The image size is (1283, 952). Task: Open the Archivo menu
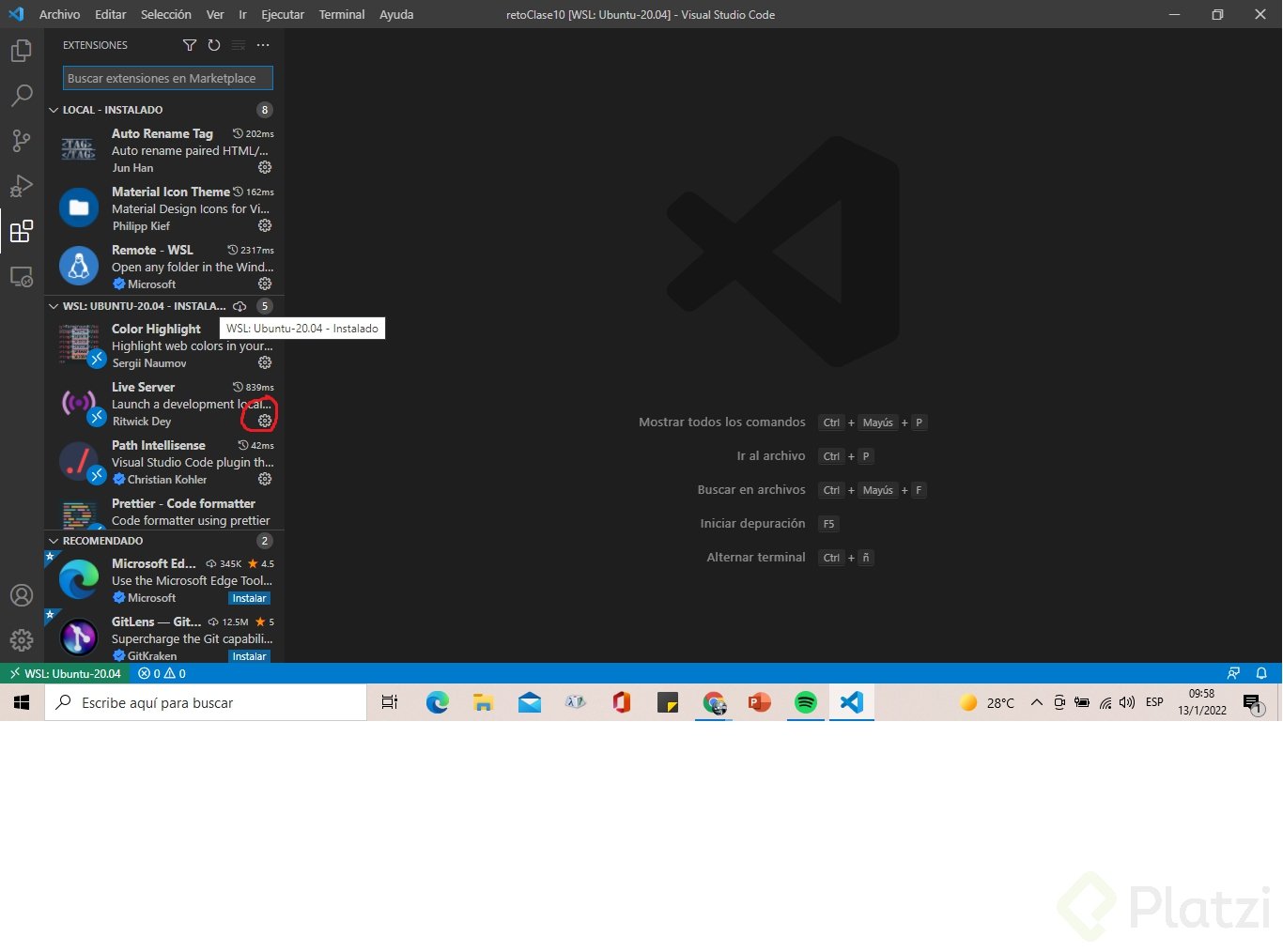tap(59, 14)
